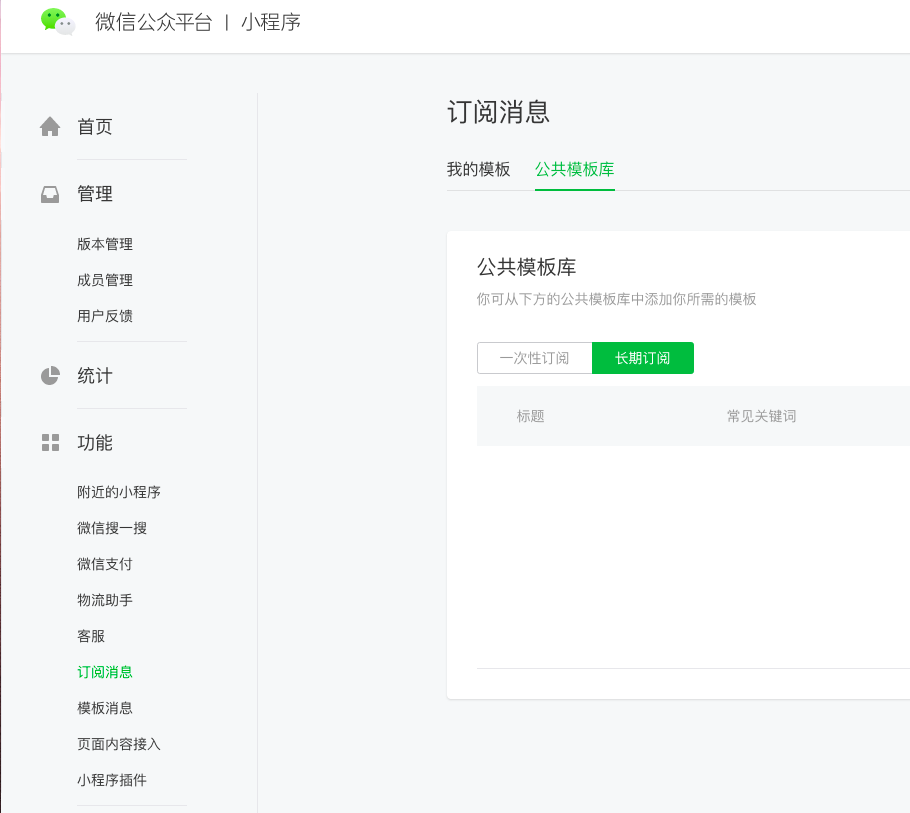Open the 微信支付 settings
Image resolution: width=910 pixels, height=813 pixels.
(x=105, y=564)
